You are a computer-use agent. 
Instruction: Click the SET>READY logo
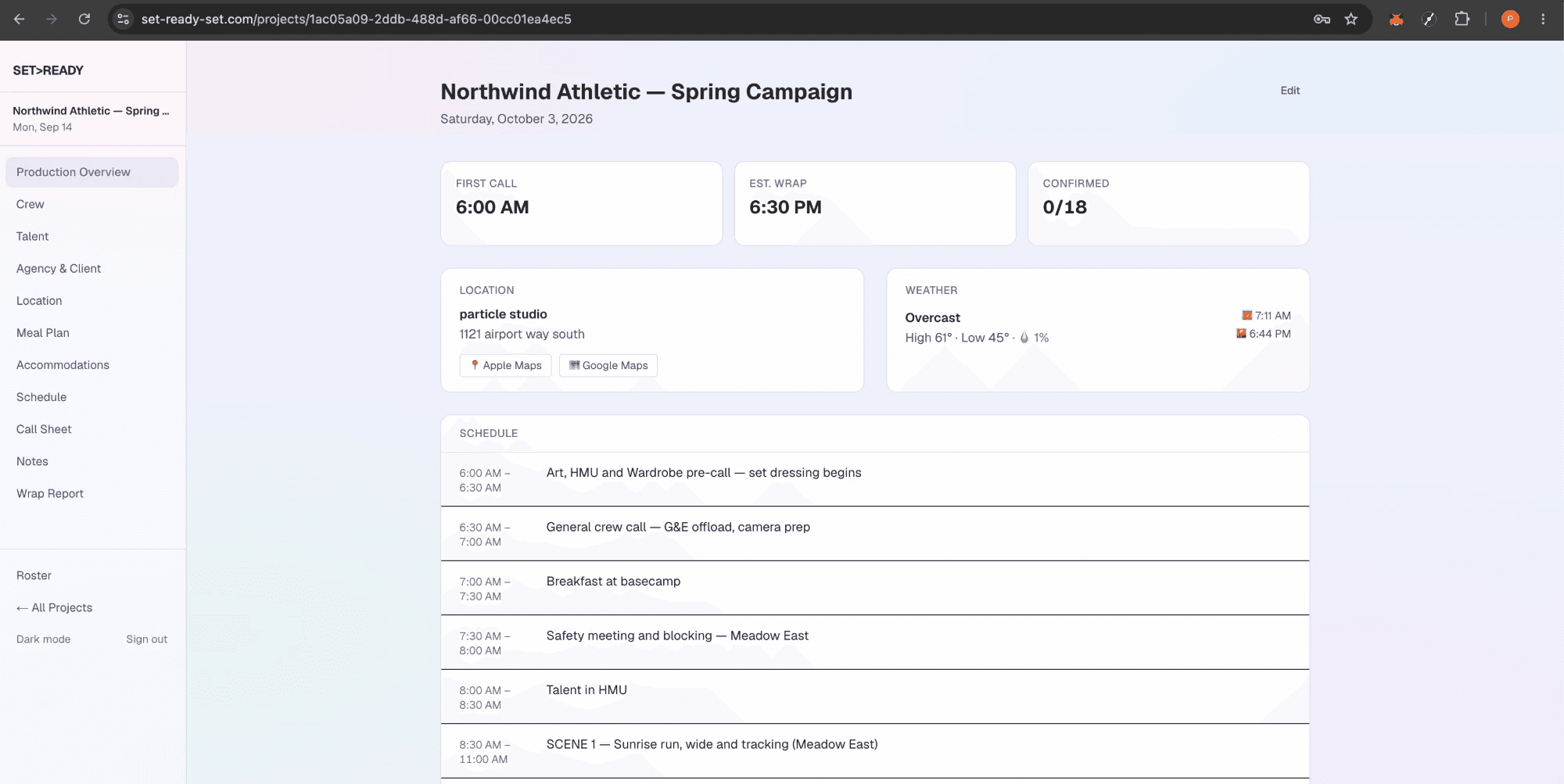(x=48, y=70)
